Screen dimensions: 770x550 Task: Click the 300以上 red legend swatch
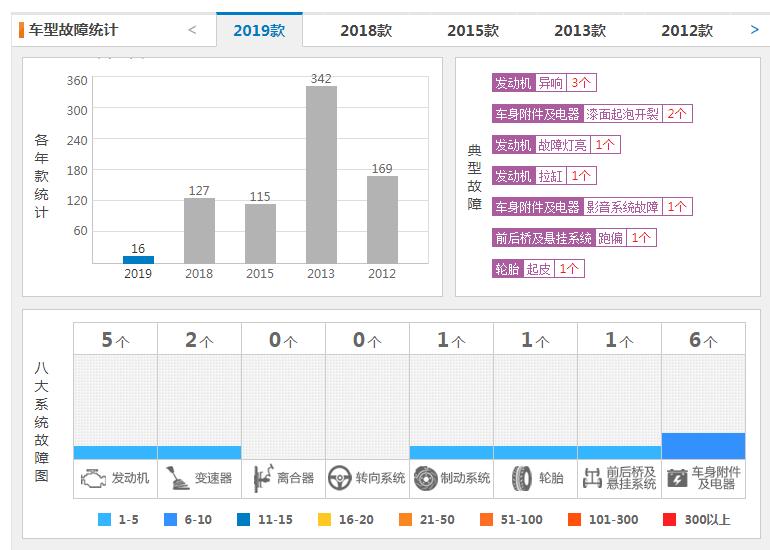pyautogui.click(x=669, y=520)
